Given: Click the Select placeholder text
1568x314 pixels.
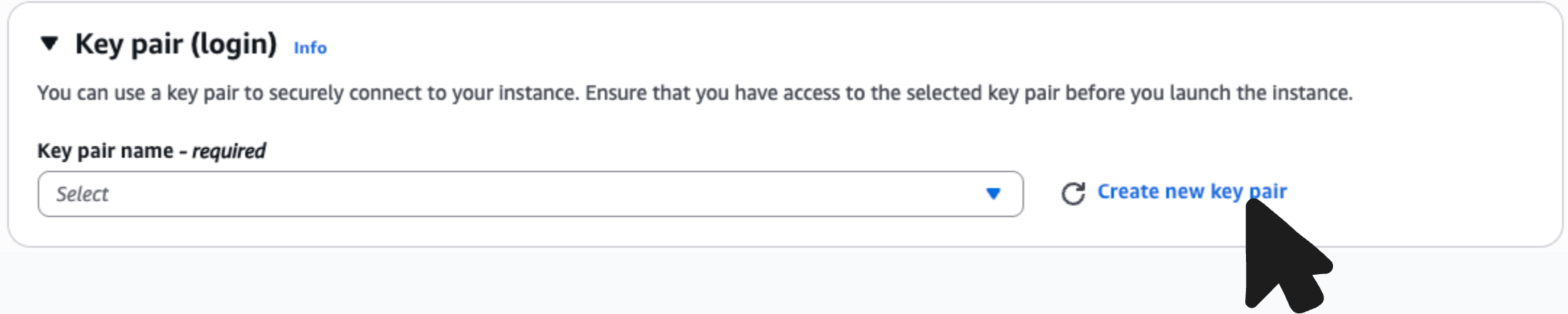Looking at the screenshot, I should click(83, 194).
